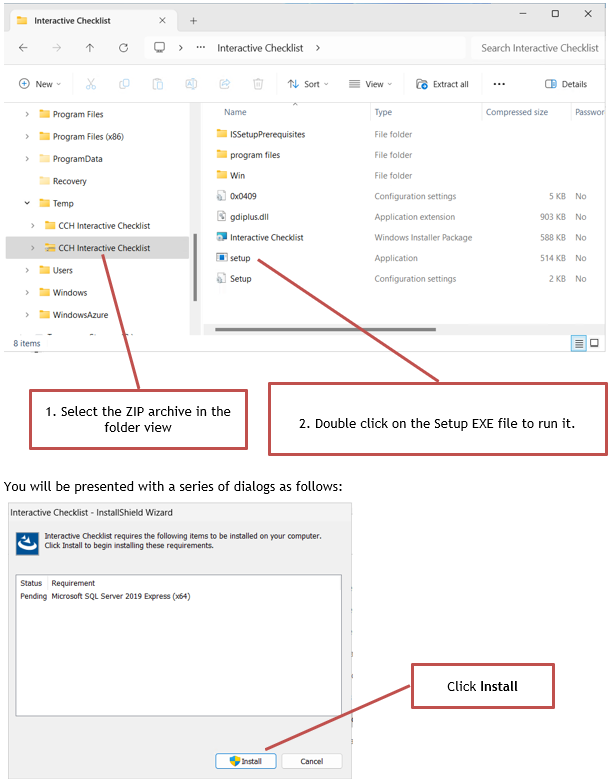Expand the selected CCH Interactive Checklist zip node
This screenshot has width=615, height=779.
click(x=33, y=248)
